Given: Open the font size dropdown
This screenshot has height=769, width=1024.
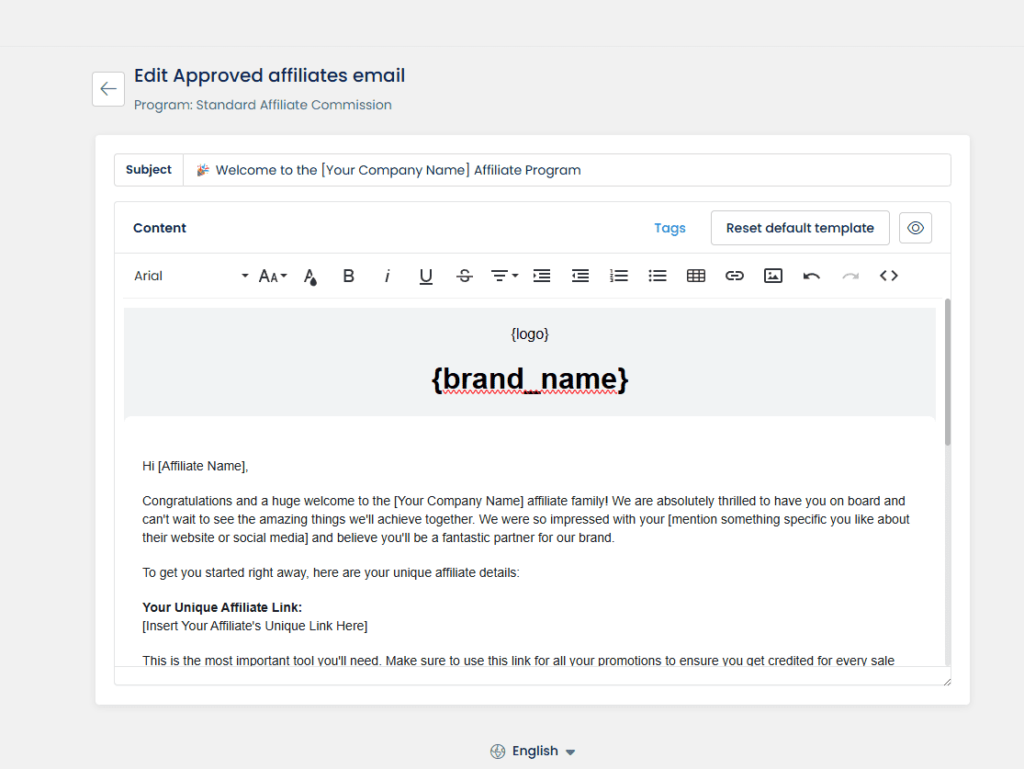Looking at the screenshot, I should 273,276.
